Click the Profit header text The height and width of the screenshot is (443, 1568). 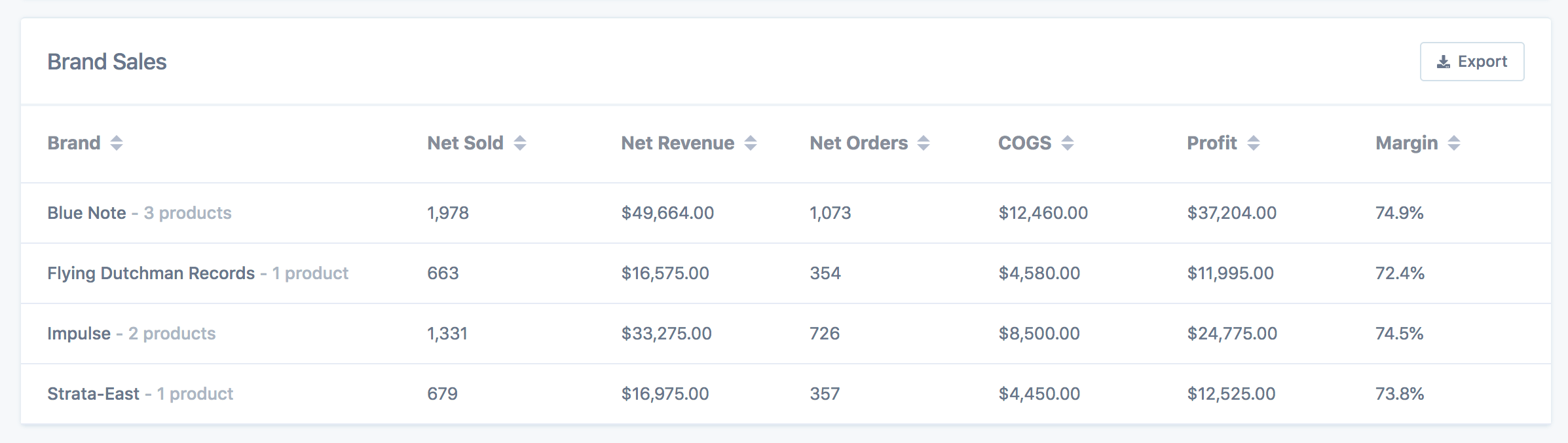(1212, 143)
